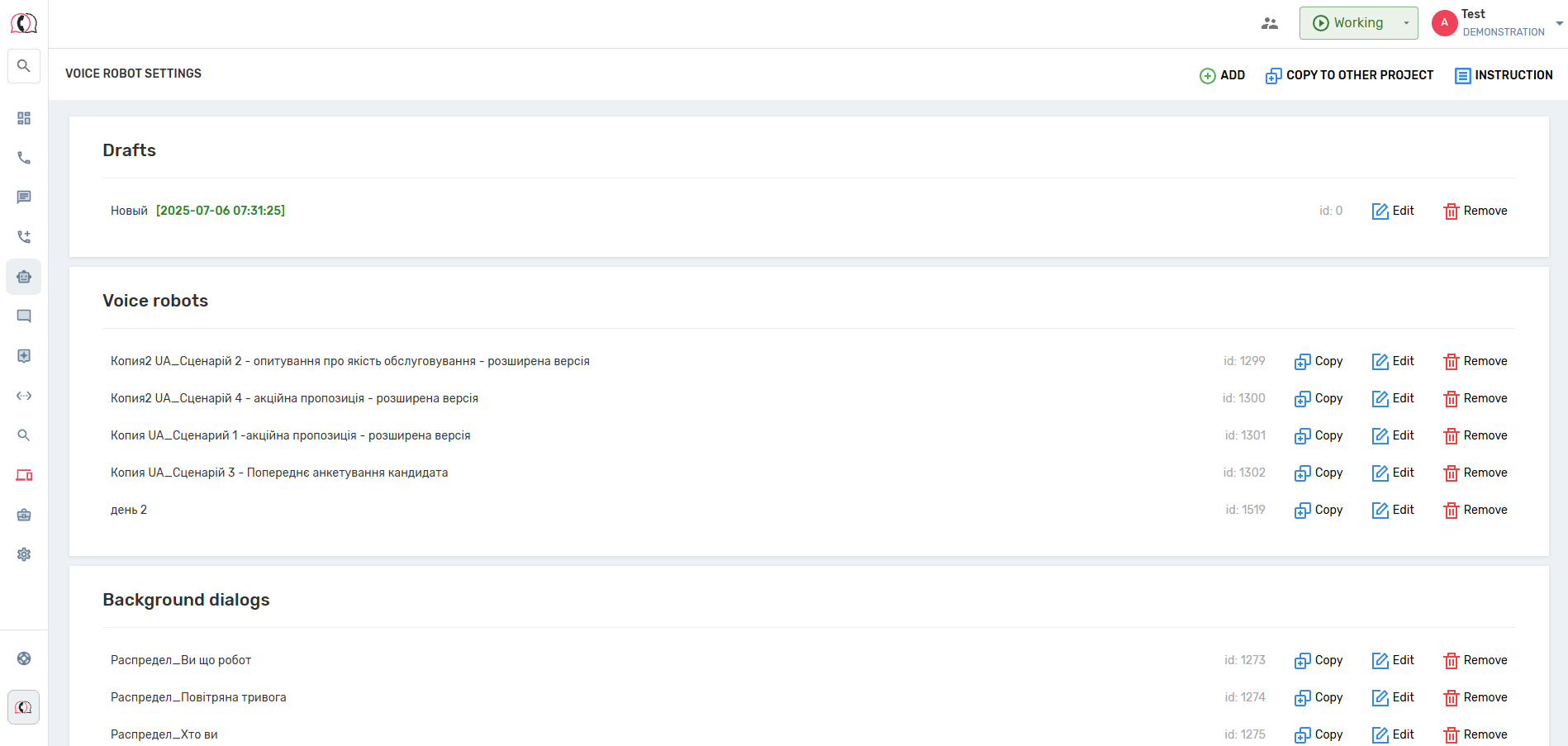The width and height of the screenshot is (1568, 746).
Task: Expand the Test user account menu
Action: (1557, 23)
